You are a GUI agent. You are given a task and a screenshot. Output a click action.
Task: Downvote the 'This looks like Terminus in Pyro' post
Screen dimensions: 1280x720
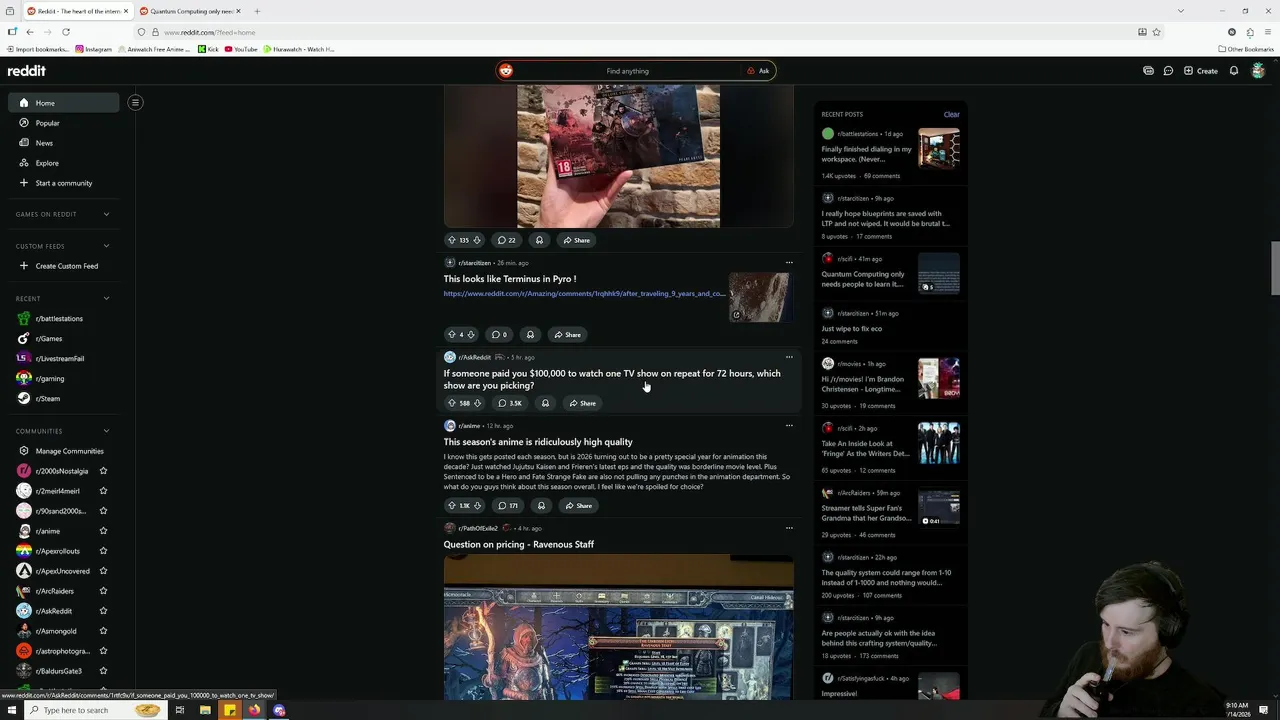(x=471, y=334)
